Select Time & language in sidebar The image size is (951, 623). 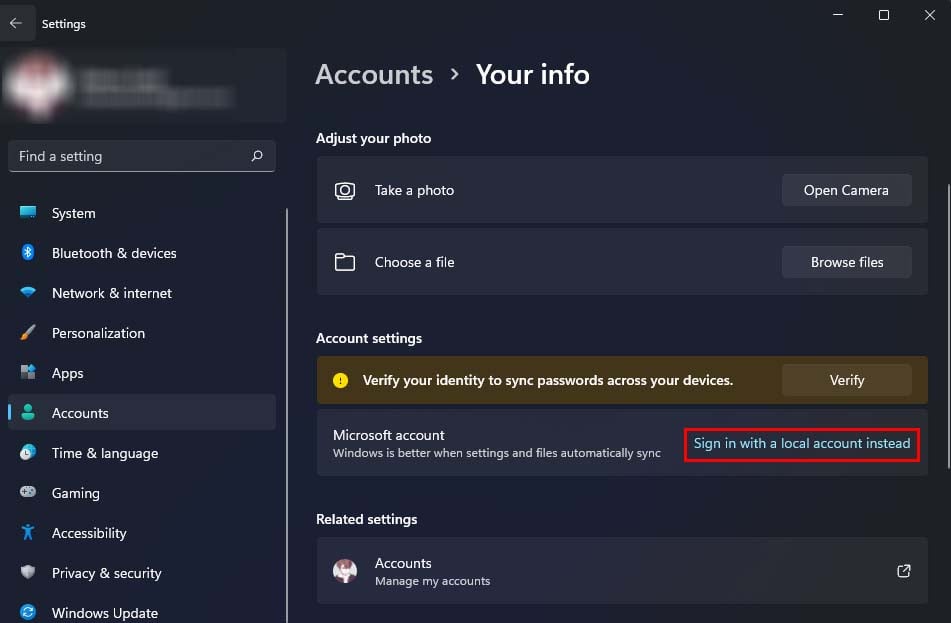142,453
